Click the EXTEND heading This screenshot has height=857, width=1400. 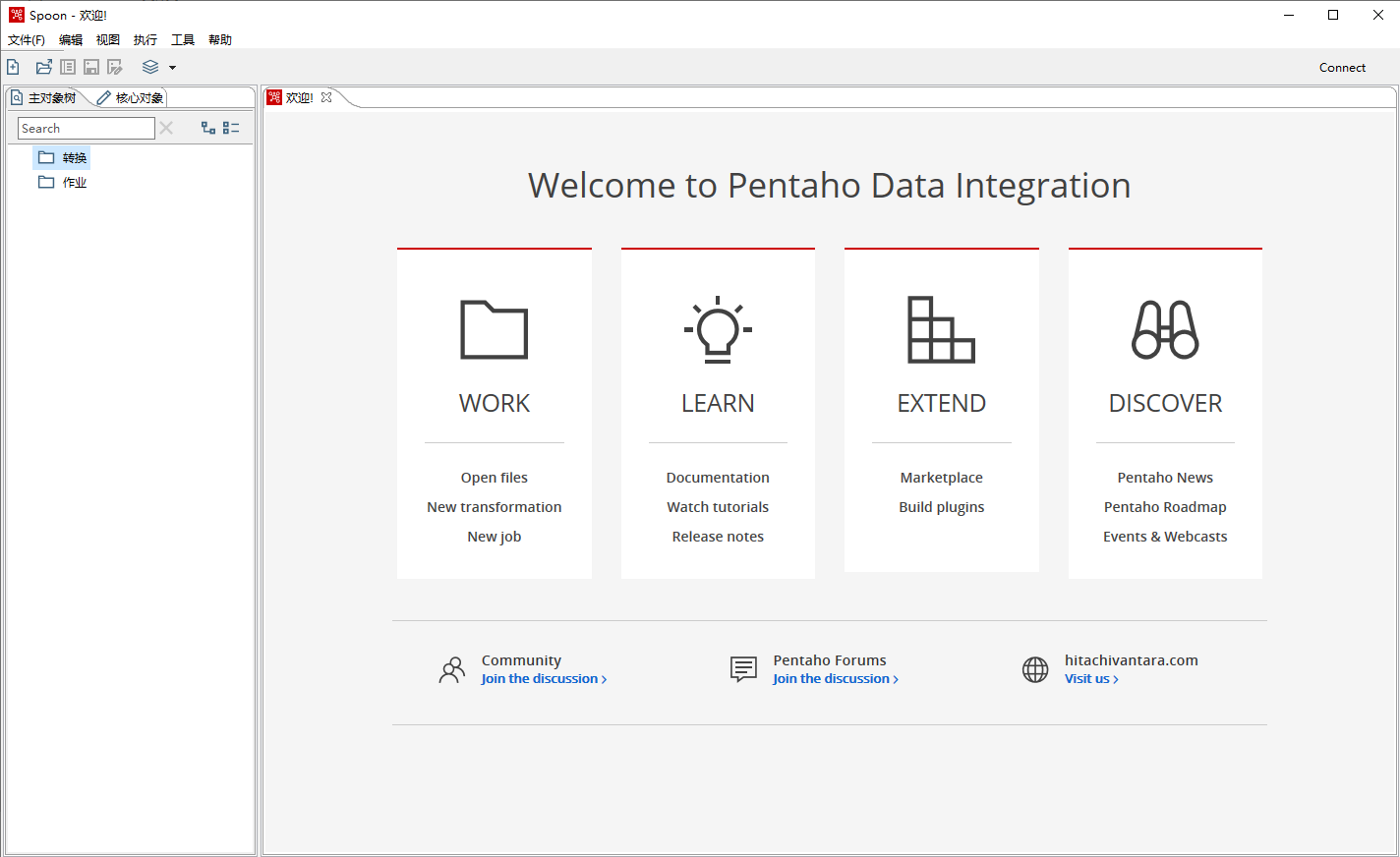(x=941, y=403)
